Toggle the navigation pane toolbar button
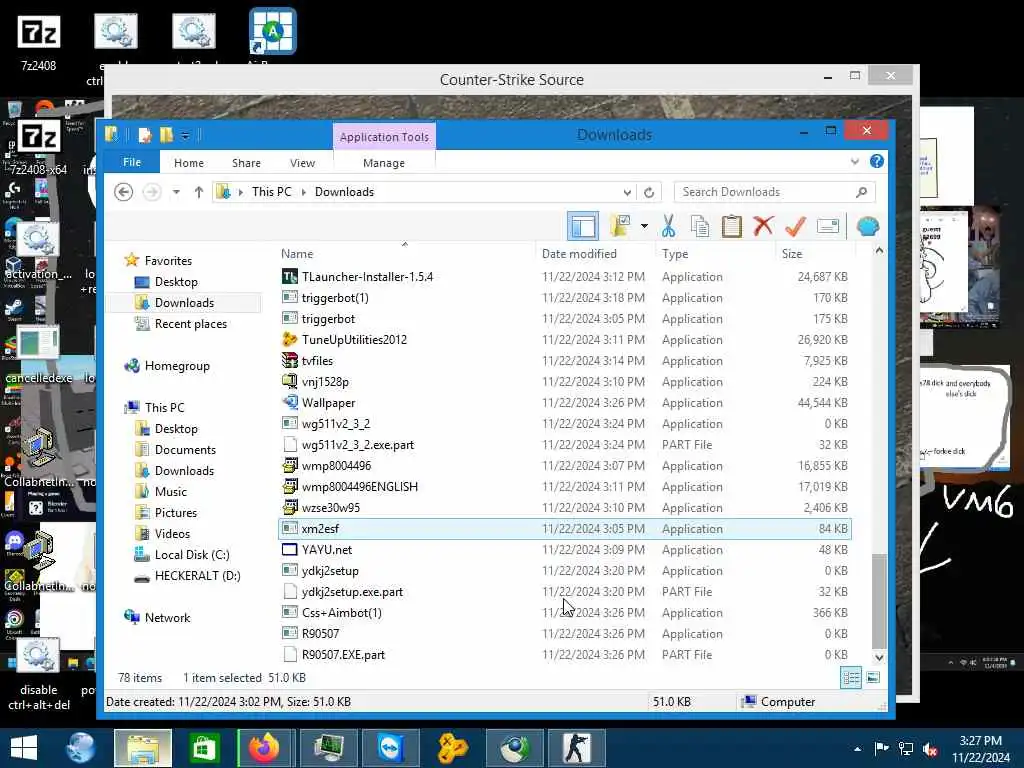1024x768 pixels. click(x=583, y=227)
